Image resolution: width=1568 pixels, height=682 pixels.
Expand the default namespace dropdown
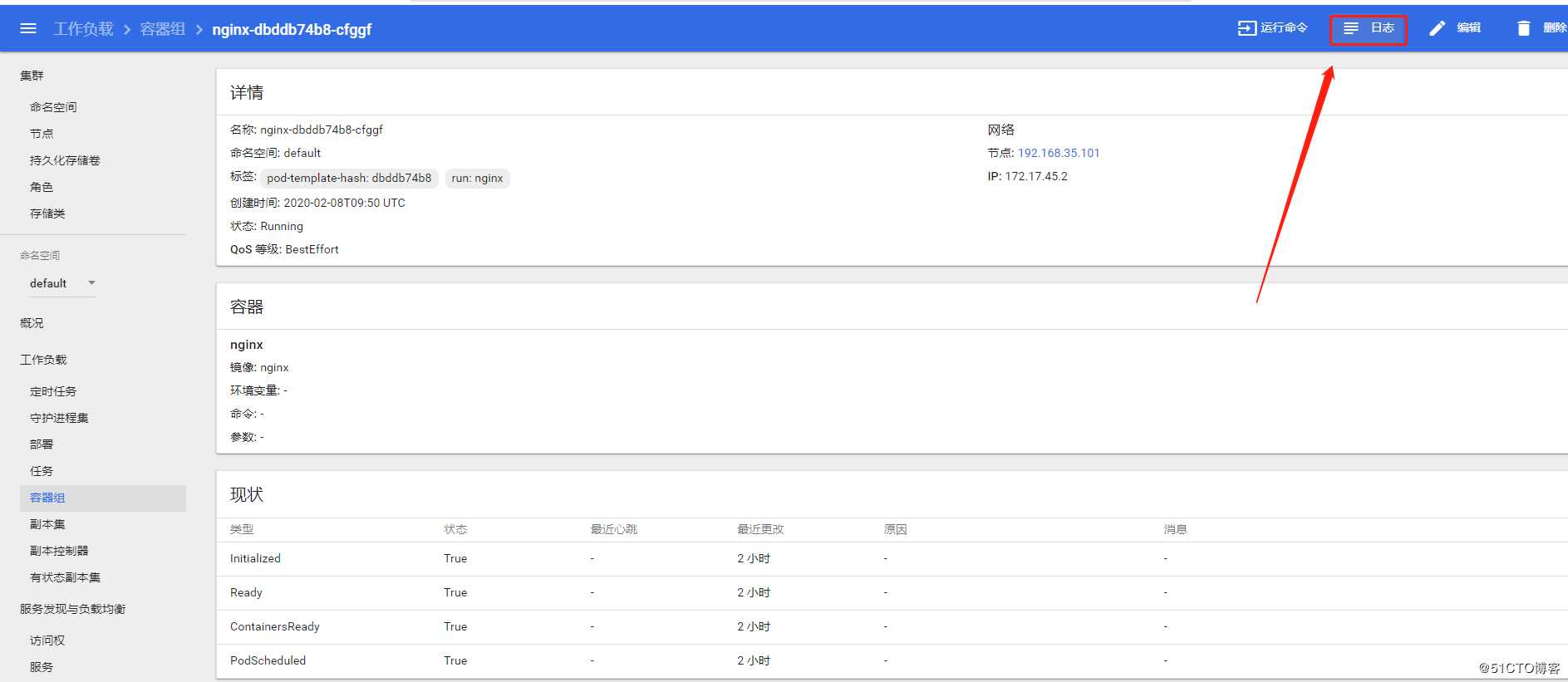tap(62, 283)
